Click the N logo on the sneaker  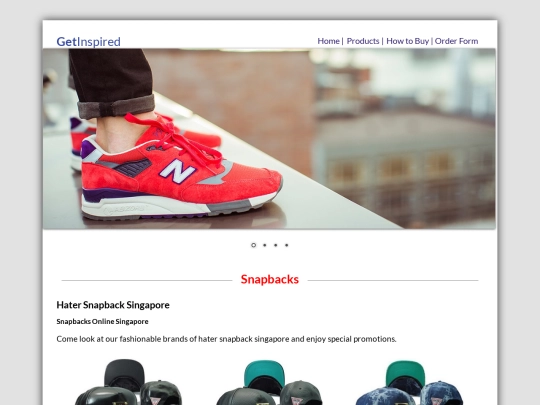click(177, 170)
